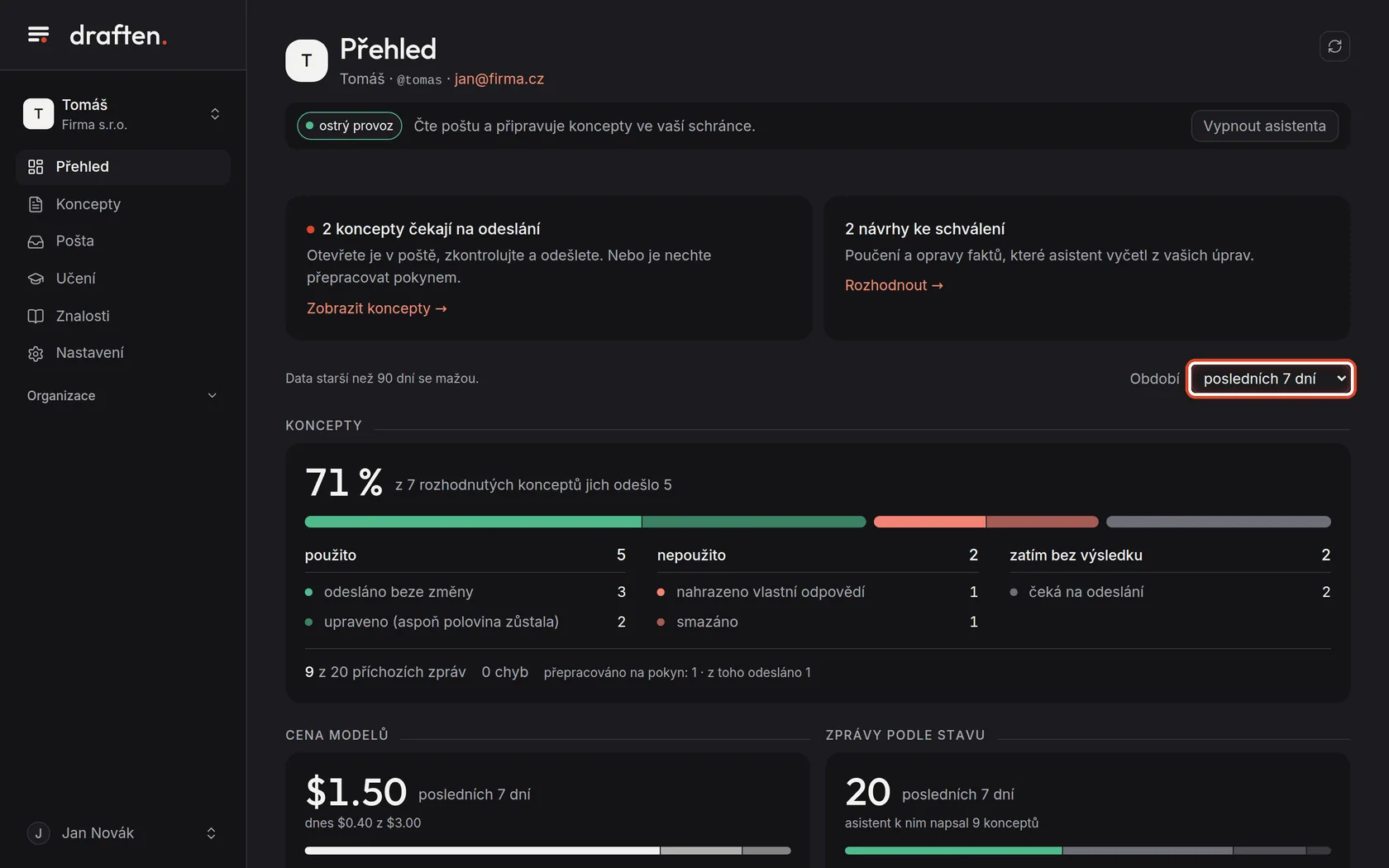The width and height of the screenshot is (1389, 868).
Task: Click the red nepoužito progress bar segment
Action: click(986, 522)
